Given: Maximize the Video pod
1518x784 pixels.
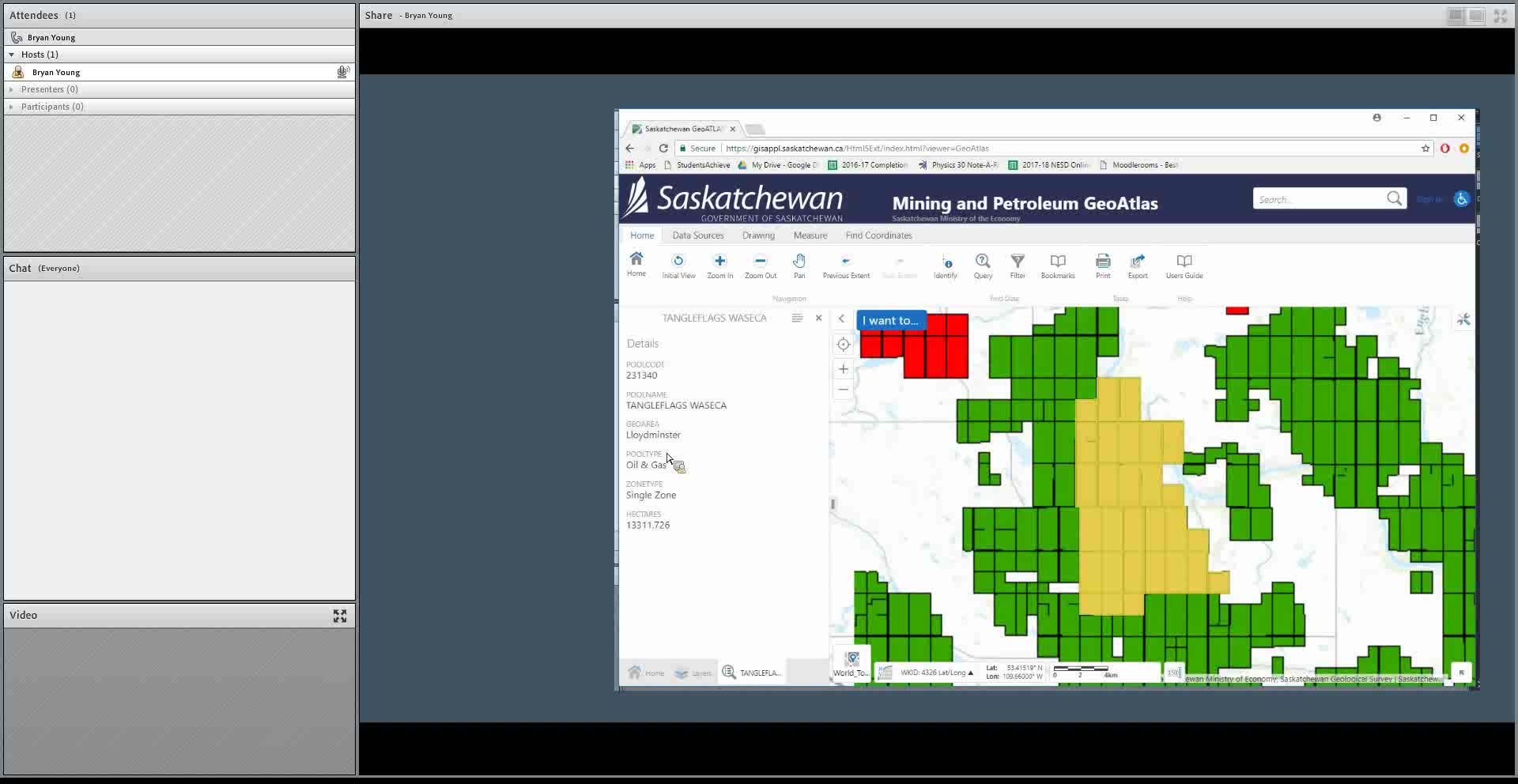Looking at the screenshot, I should (x=340, y=616).
